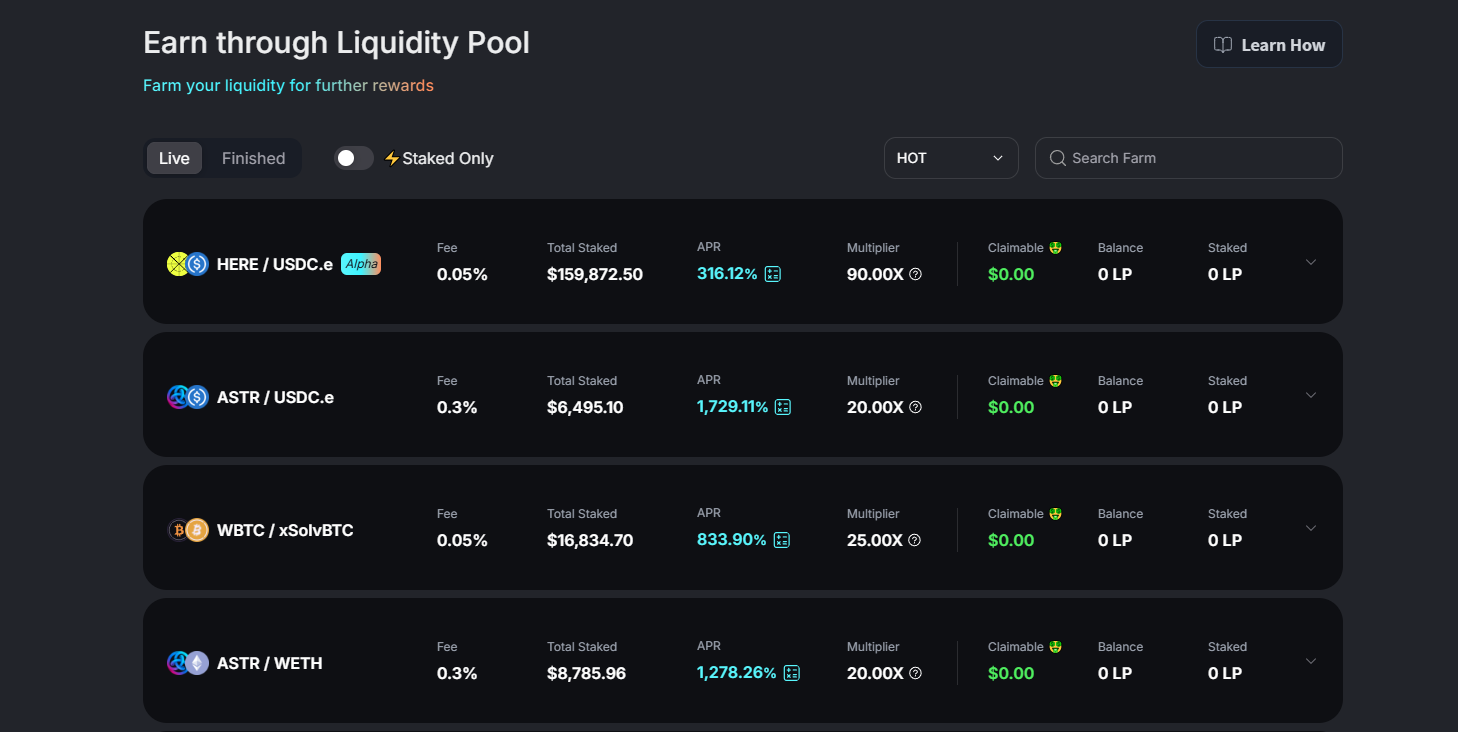The image size is (1458, 732).
Task: Click the 'Earn through Liquidity Pool' heading
Action: coord(336,43)
